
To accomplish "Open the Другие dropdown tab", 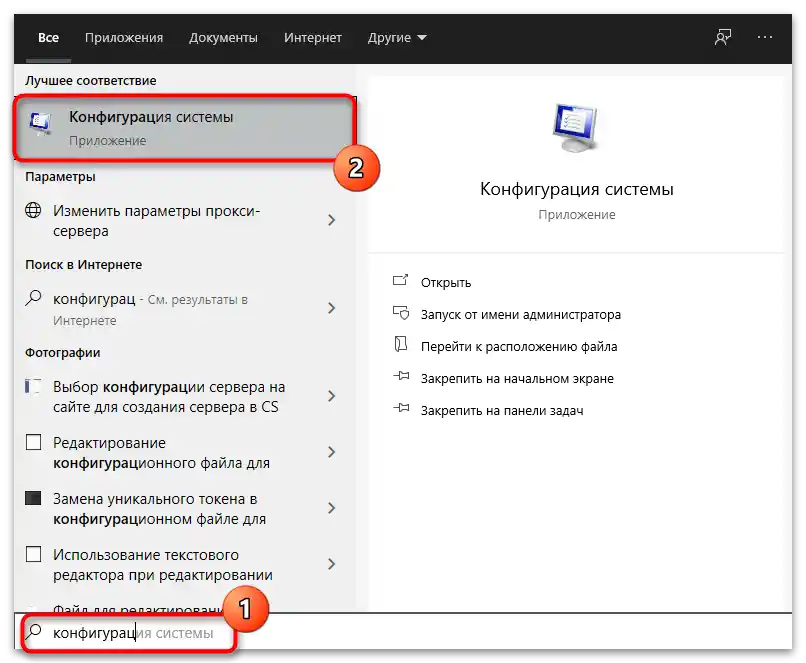I will [397, 38].
